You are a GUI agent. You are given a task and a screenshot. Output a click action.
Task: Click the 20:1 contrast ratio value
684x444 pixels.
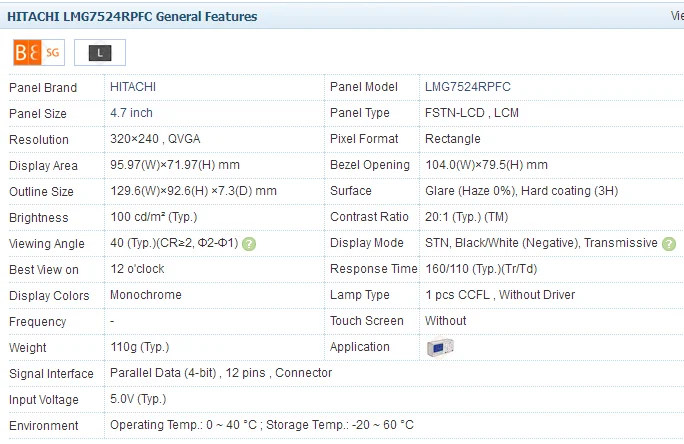click(466, 217)
